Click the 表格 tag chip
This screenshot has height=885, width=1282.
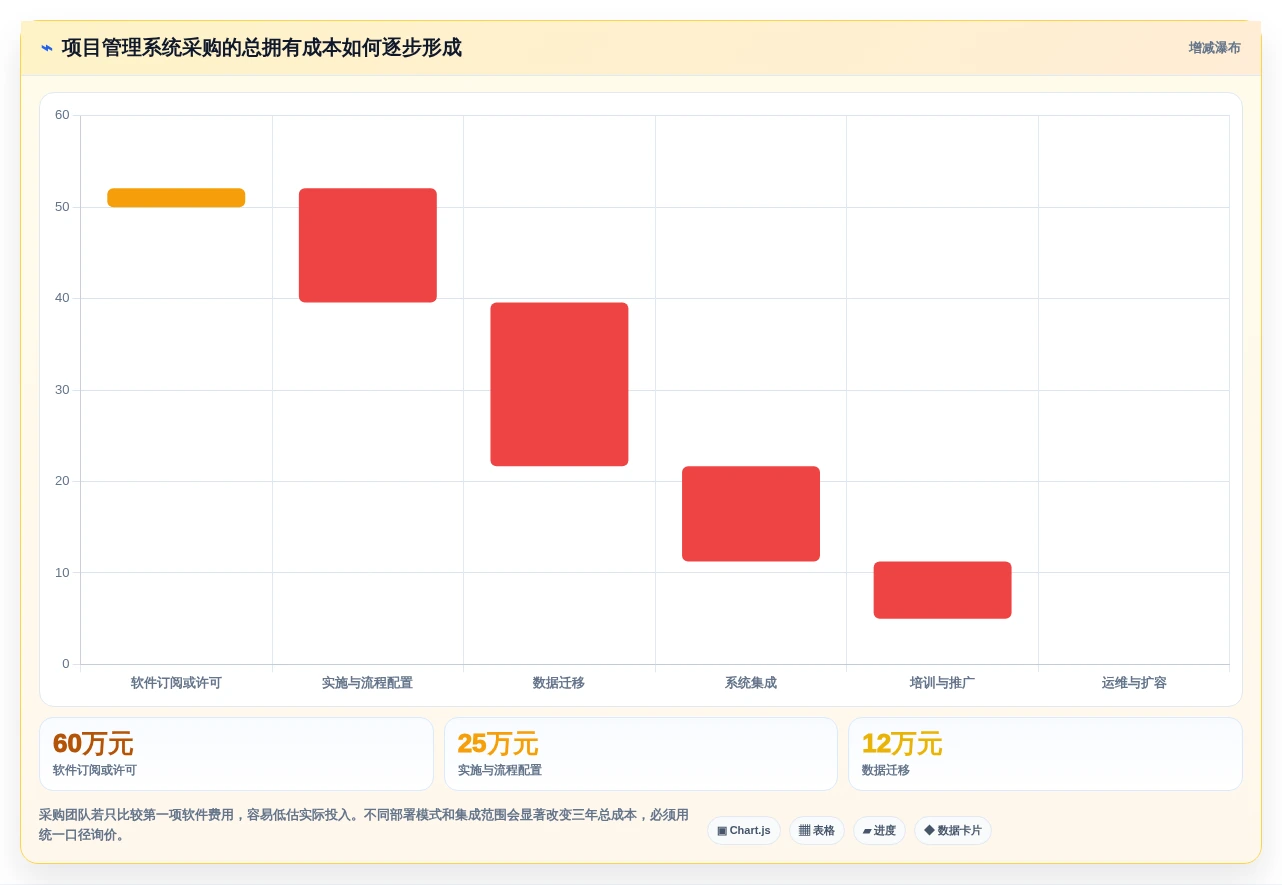coord(817,831)
